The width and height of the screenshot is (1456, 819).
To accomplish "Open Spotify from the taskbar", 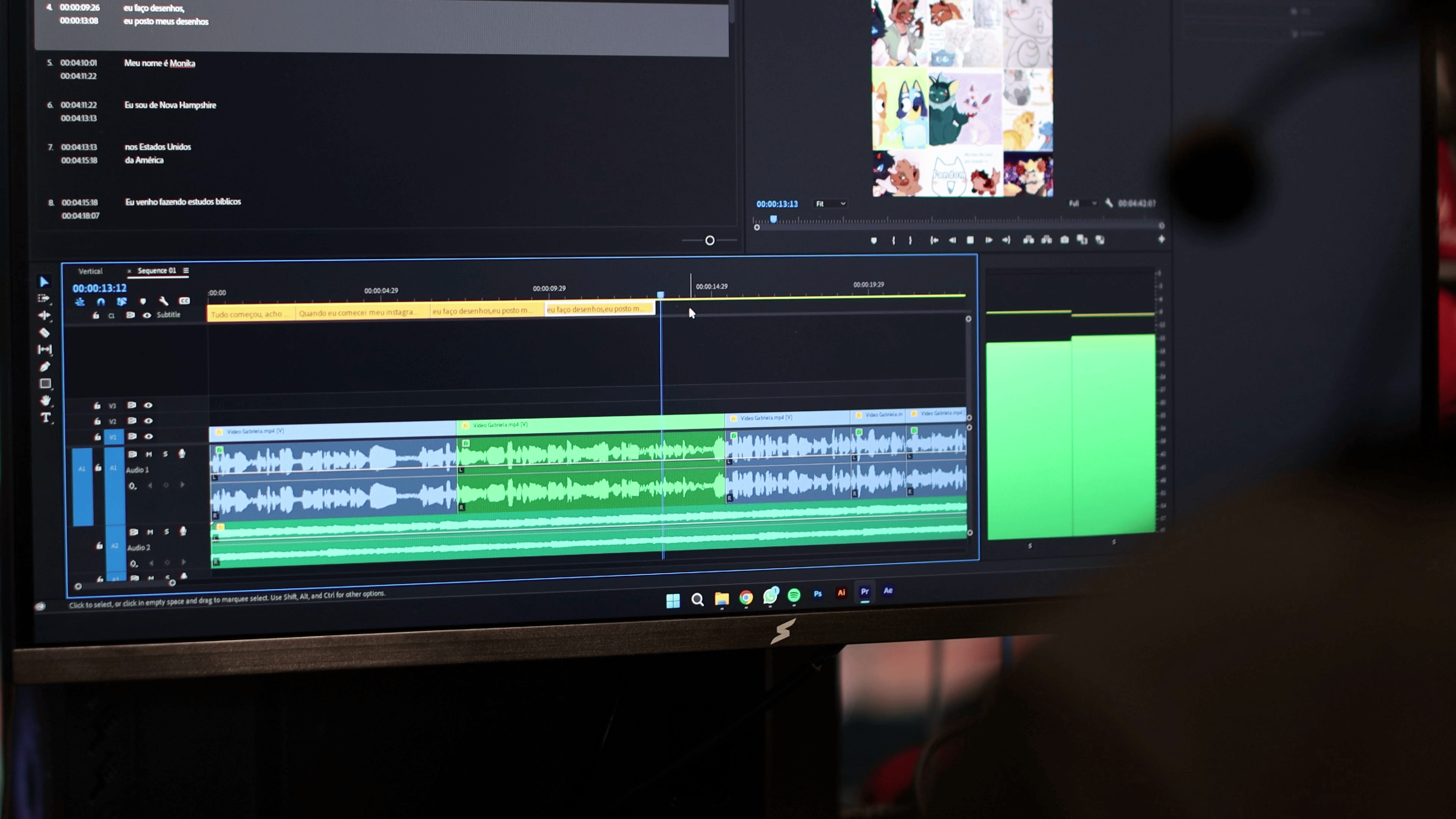I will pos(794,595).
